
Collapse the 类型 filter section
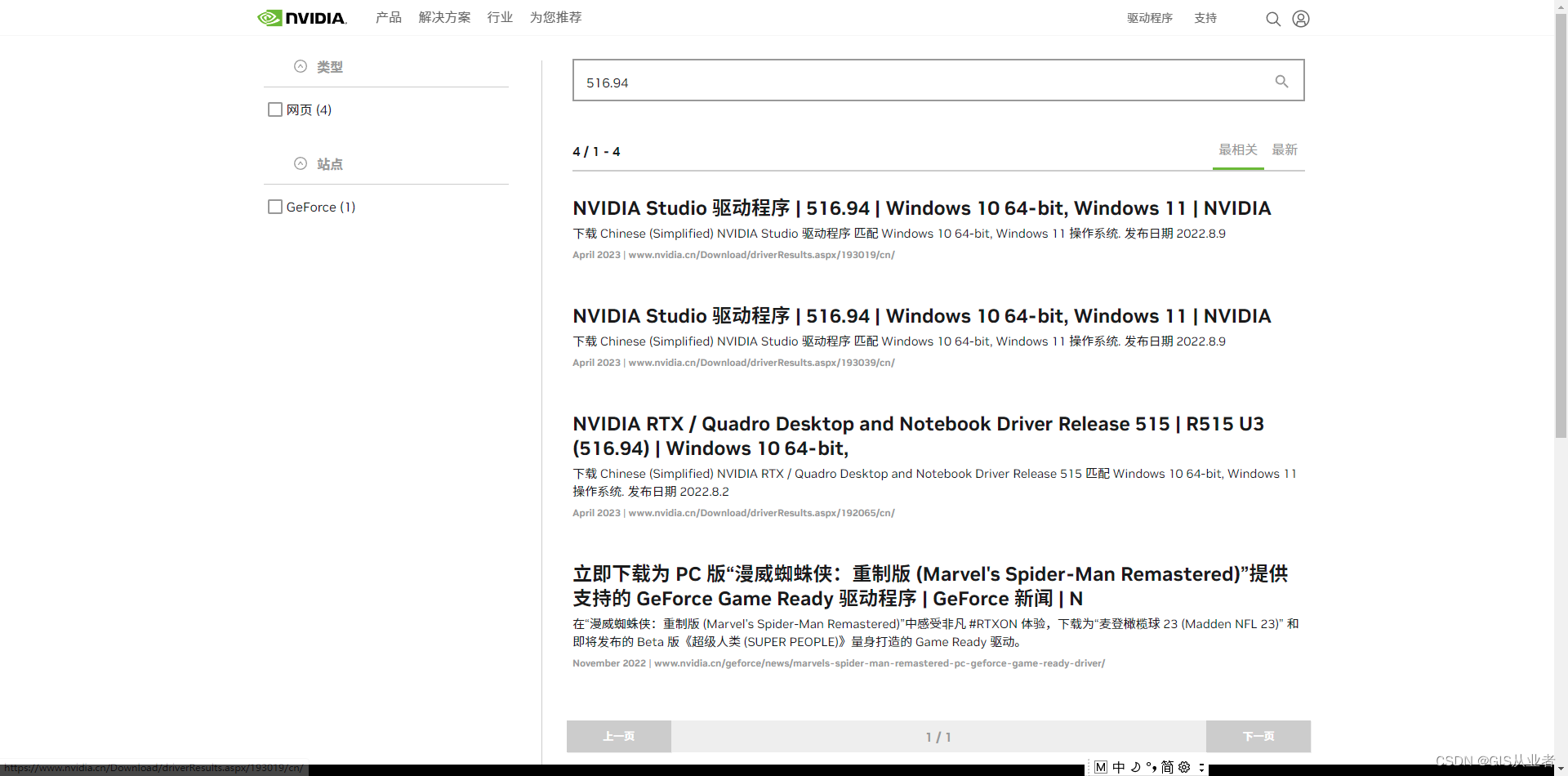pos(301,66)
